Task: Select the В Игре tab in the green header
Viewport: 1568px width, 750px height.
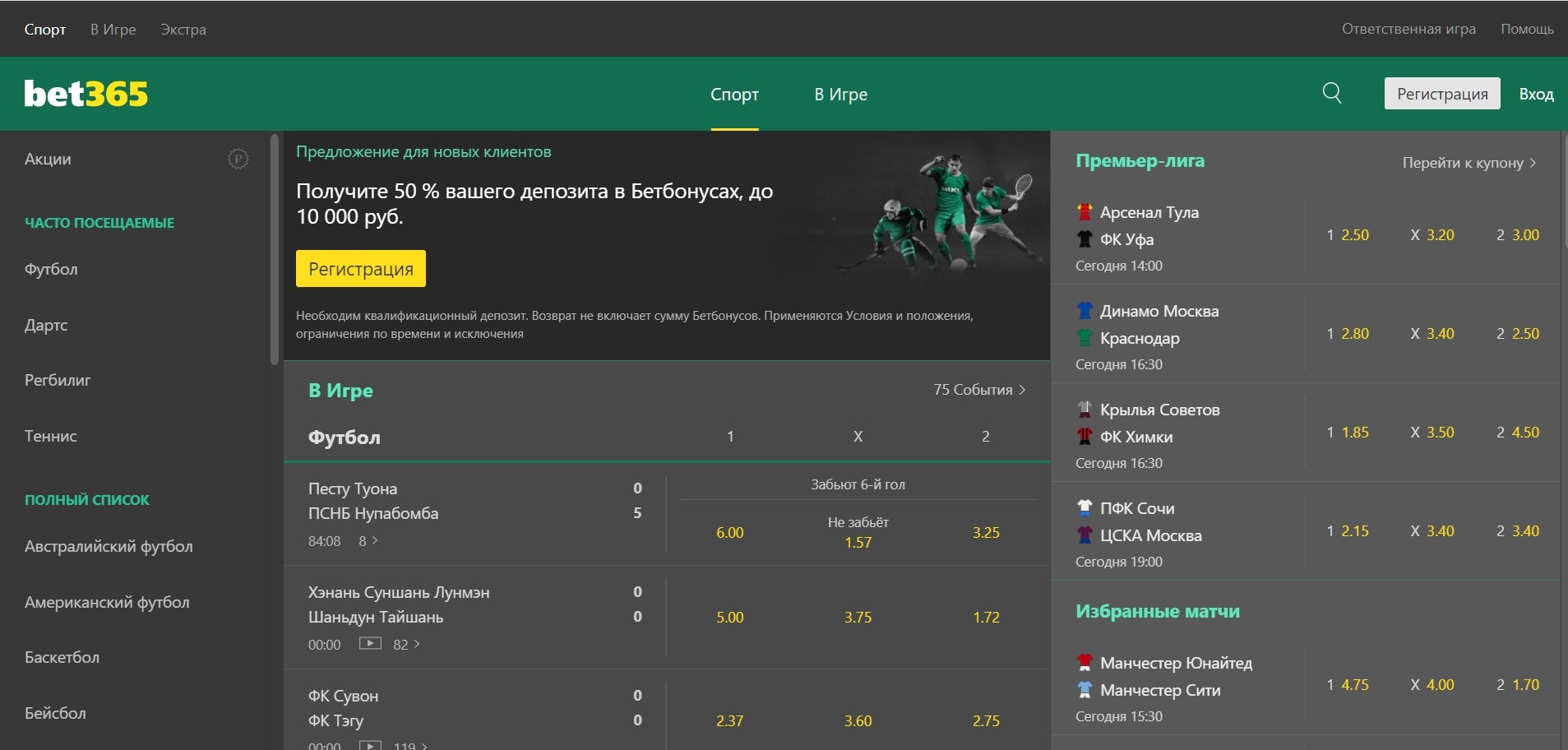Action: tap(841, 94)
